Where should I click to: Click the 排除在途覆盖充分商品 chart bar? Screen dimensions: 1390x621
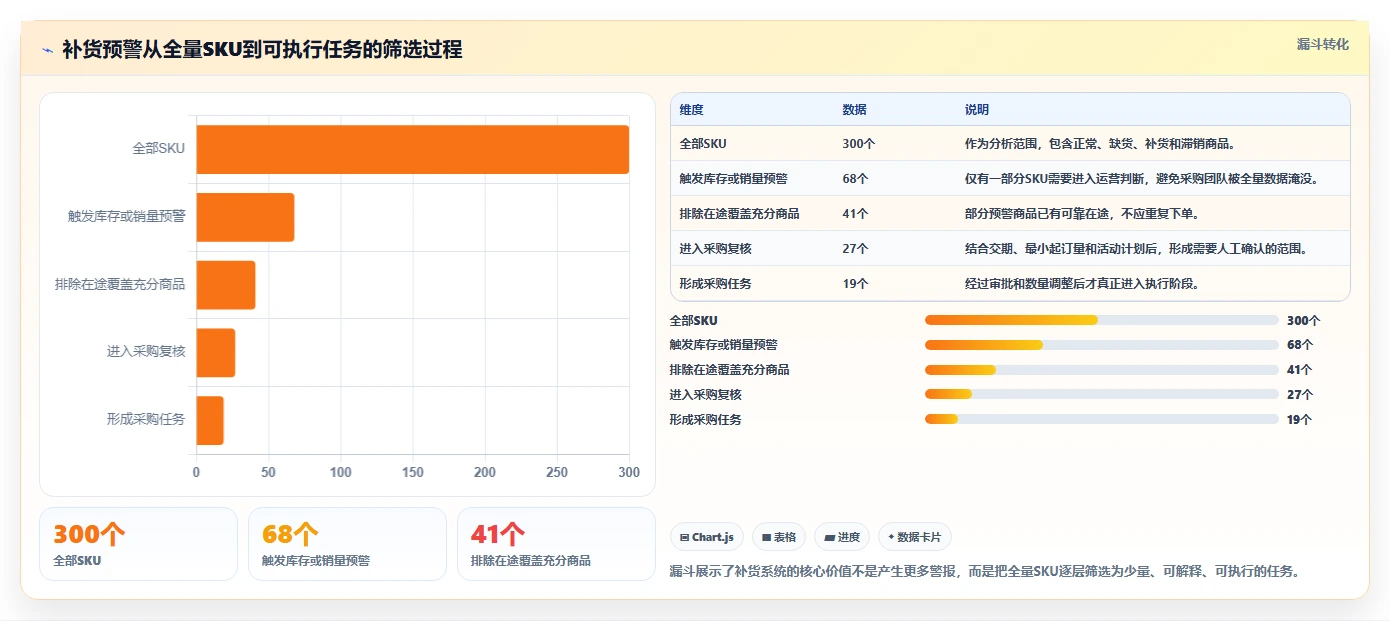click(226, 285)
